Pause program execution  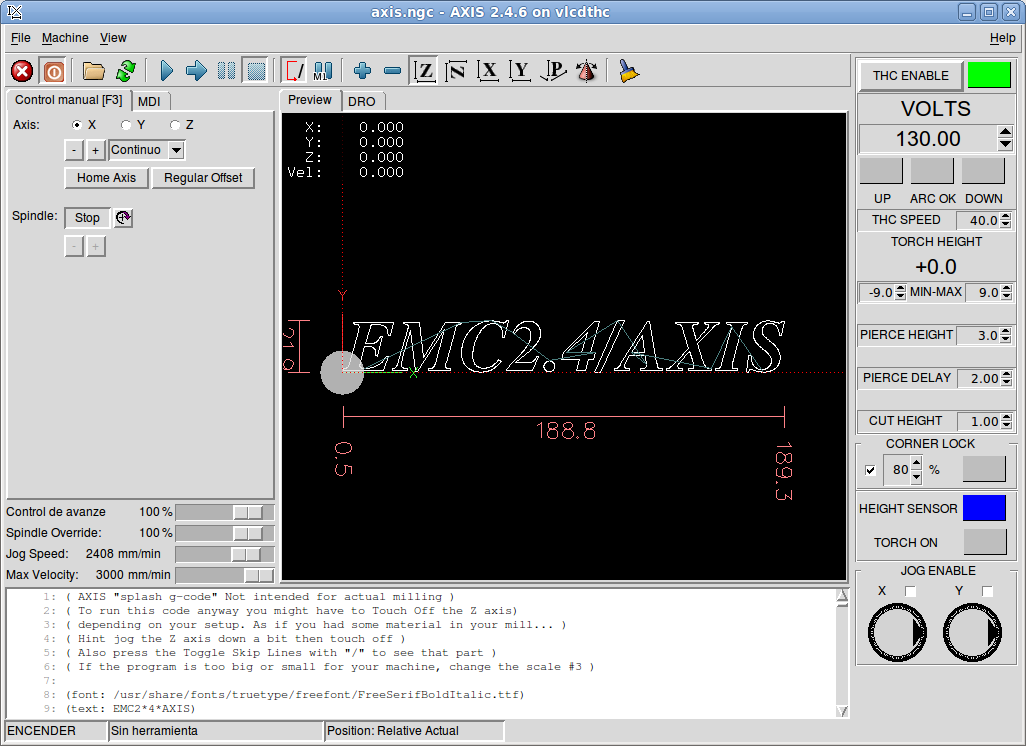[226, 71]
